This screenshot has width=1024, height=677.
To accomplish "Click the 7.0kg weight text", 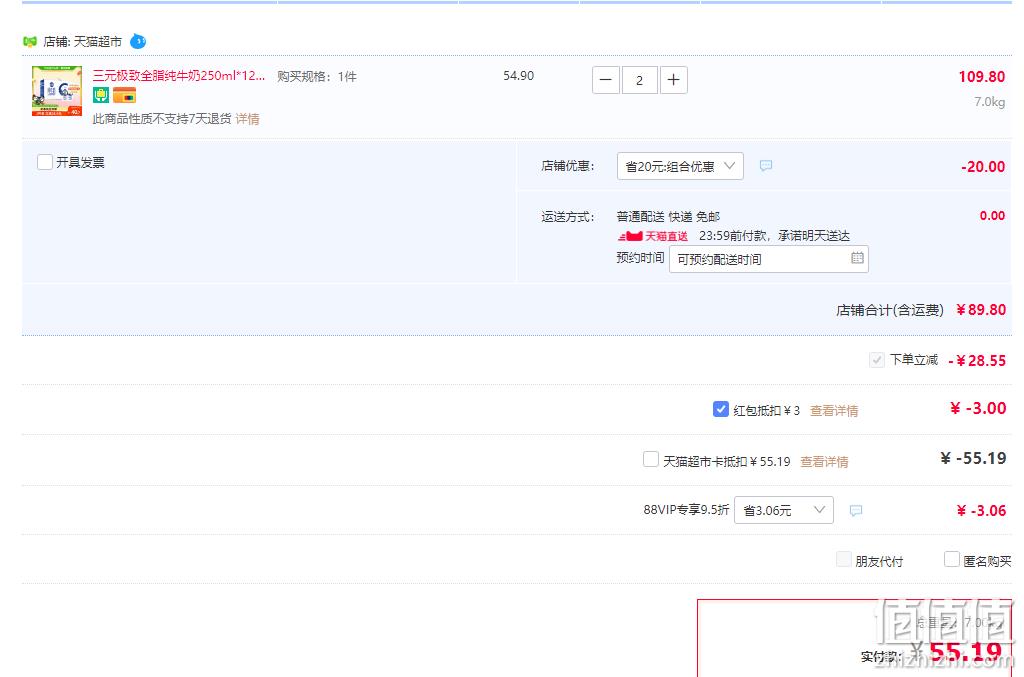I will (989, 102).
